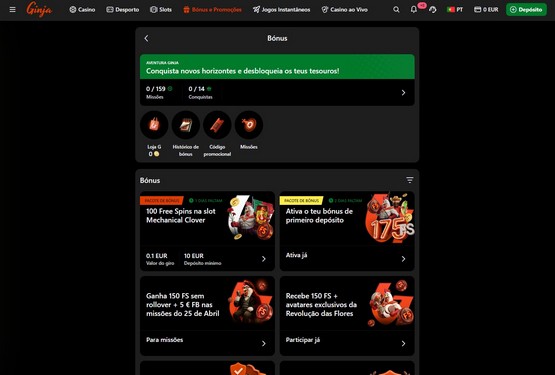Open the Loja G shop icon
This screenshot has width=555, height=375.
tap(154, 125)
